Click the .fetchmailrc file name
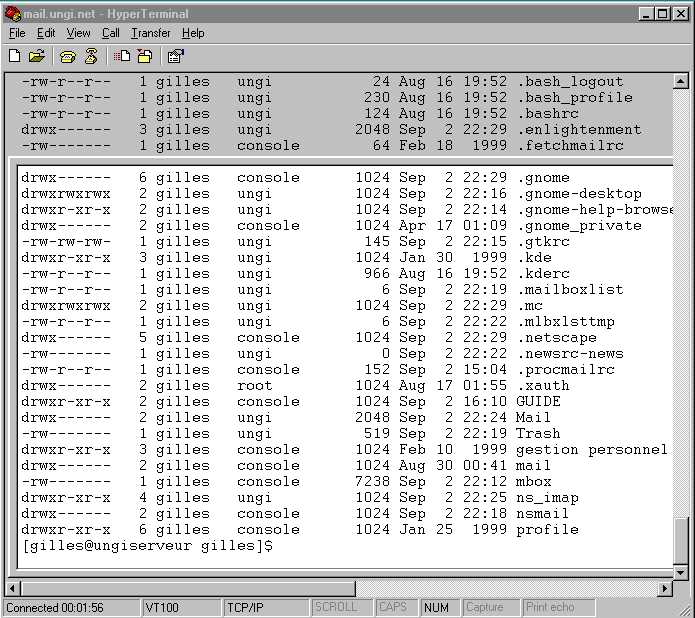 570,145
